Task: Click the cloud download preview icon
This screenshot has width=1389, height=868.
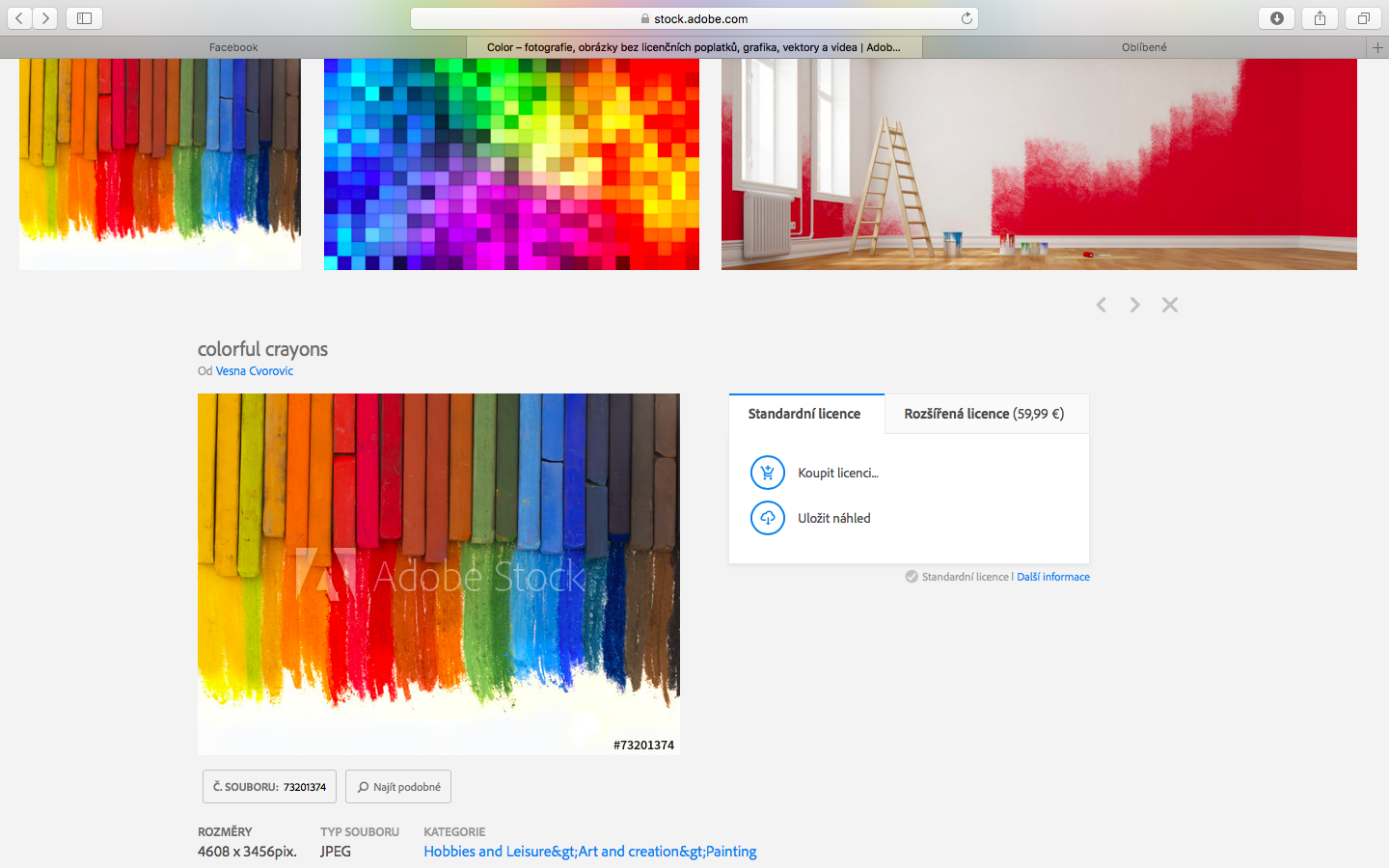Action: click(x=768, y=518)
